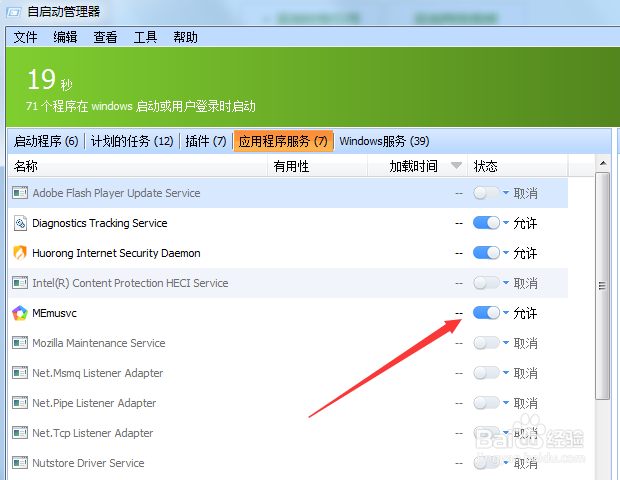The image size is (620, 480).
Task: Click the Diagnostics Tracking Service icon
Action: [20, 223]
